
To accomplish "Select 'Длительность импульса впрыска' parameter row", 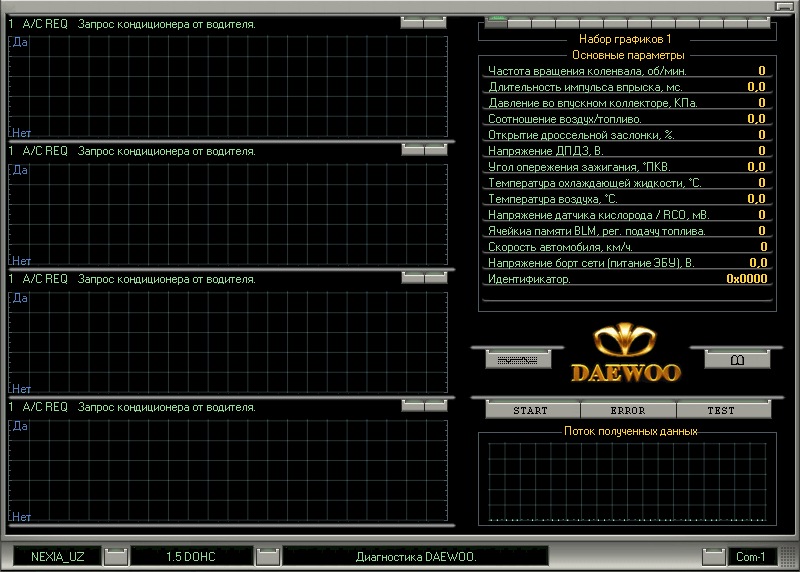I will 627,87.
